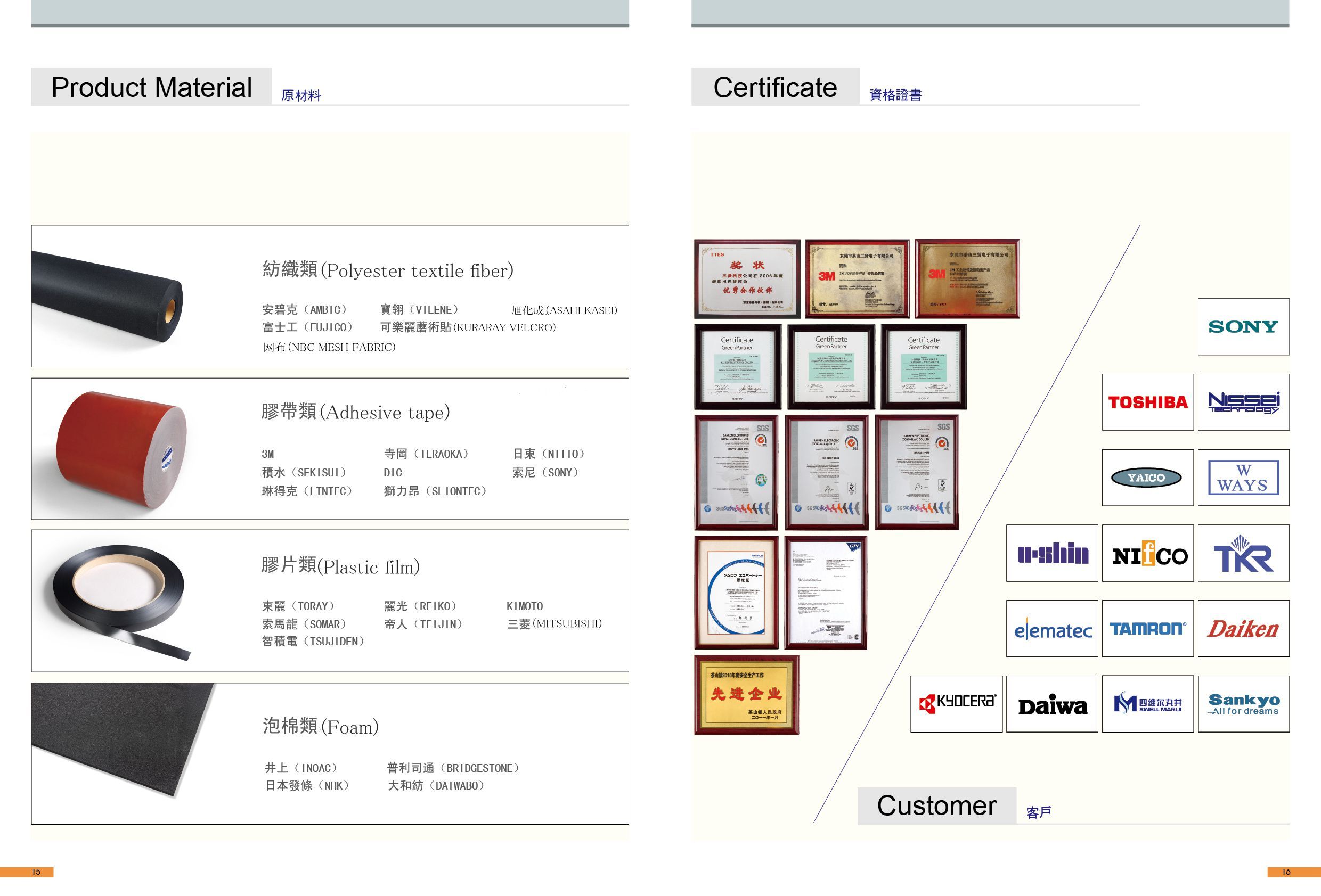Select the Sankyo All for dreams logo
The height and width of the screenshot is (896, 1321).
click(x=1243, y=704)
